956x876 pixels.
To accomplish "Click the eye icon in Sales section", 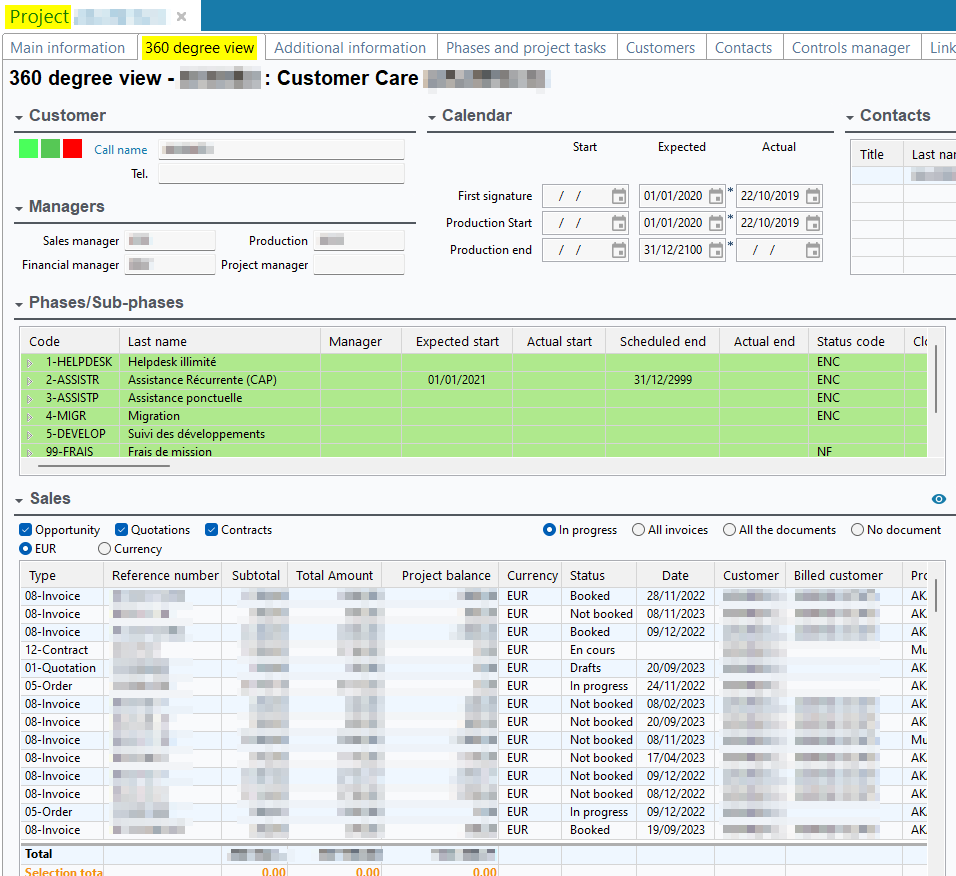I will [938, 499].
